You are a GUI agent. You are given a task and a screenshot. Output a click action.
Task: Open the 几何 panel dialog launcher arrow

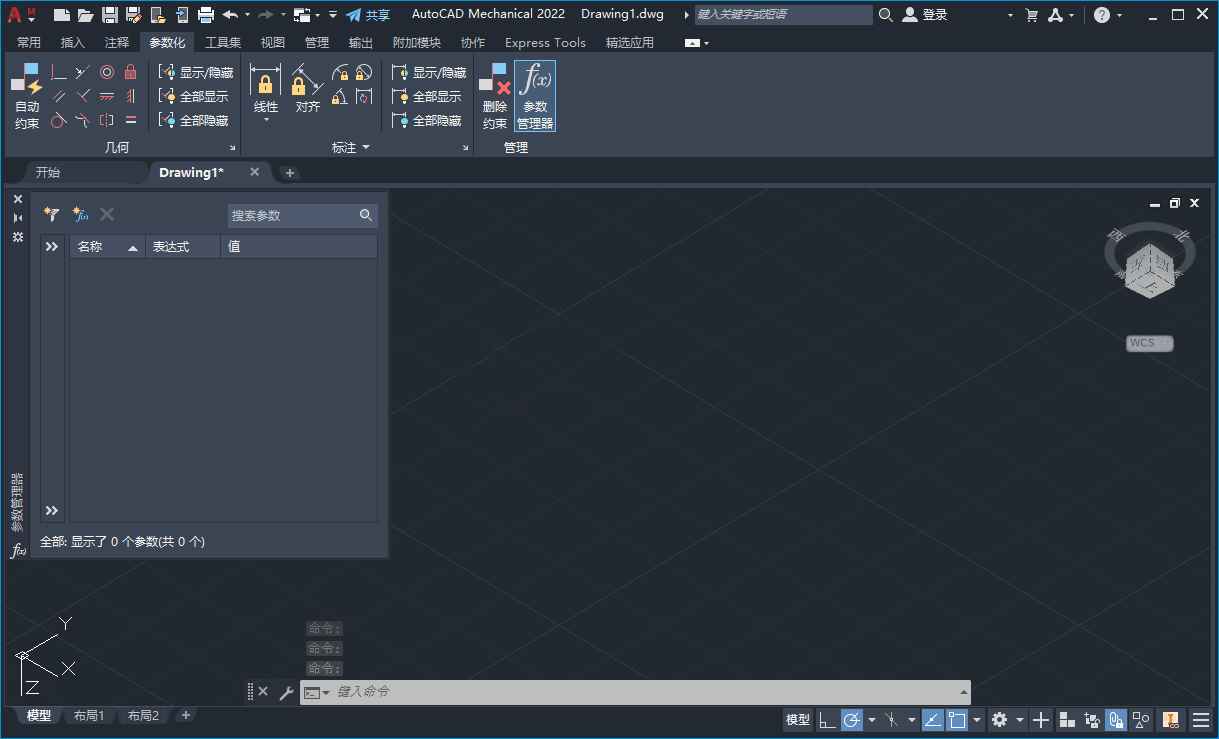point(233,148)
